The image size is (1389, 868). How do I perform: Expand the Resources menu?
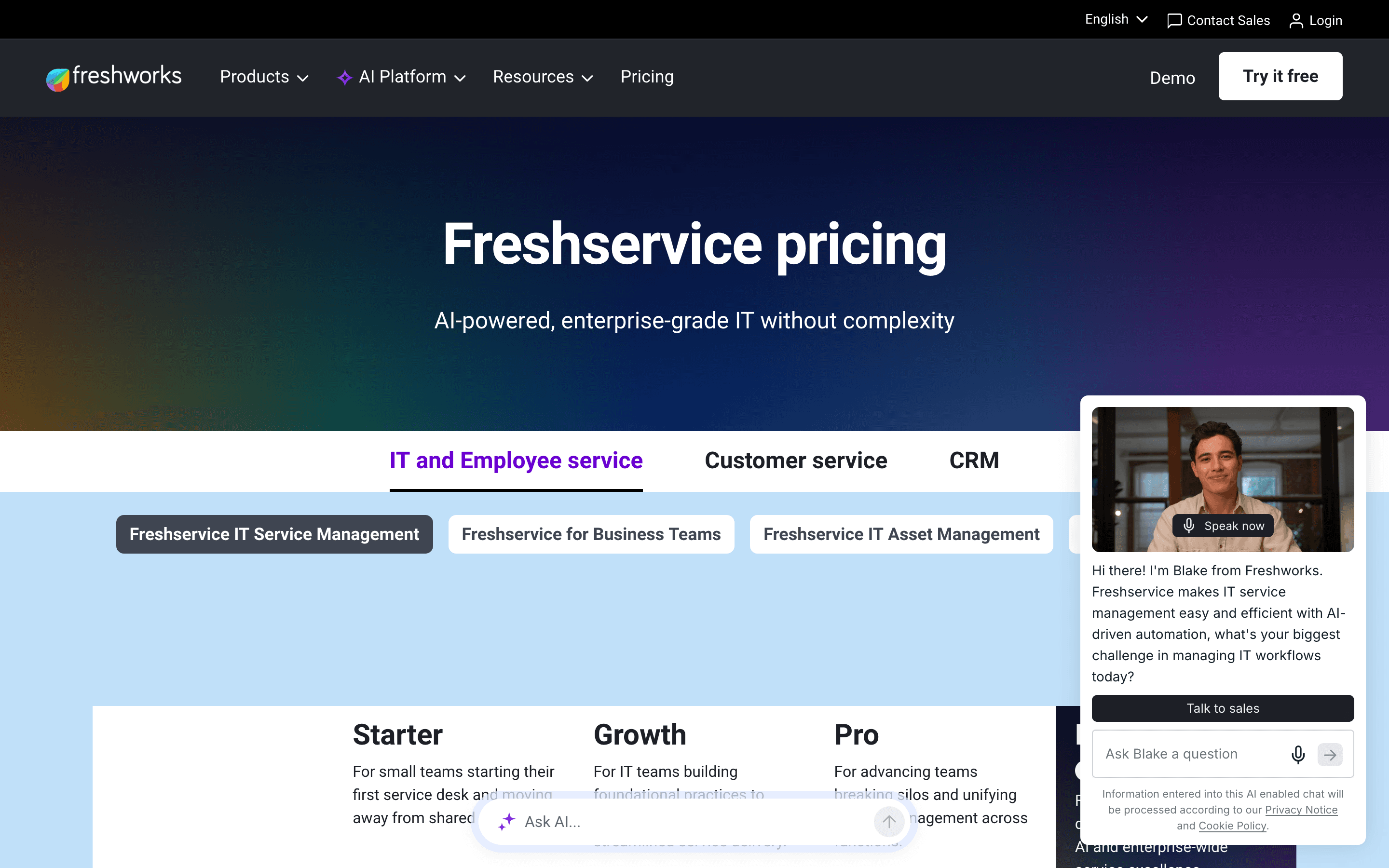tap(543, 77)
